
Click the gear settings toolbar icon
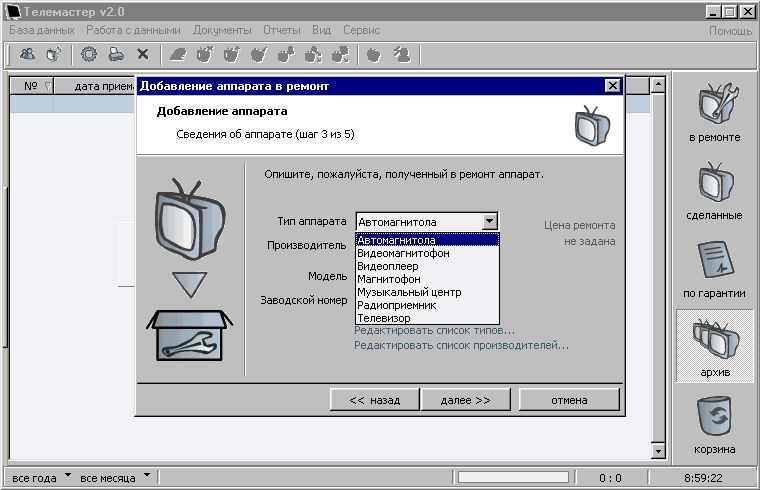[x=89, y=54]
